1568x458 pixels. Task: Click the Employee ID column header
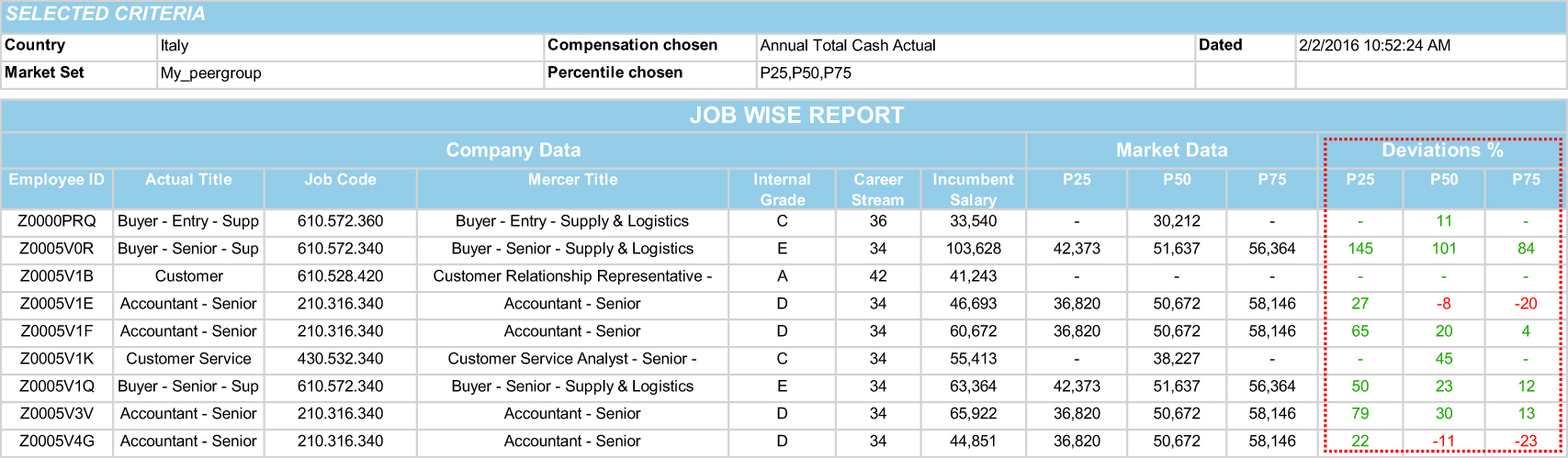pyautogui.click(x=57, y=181)
